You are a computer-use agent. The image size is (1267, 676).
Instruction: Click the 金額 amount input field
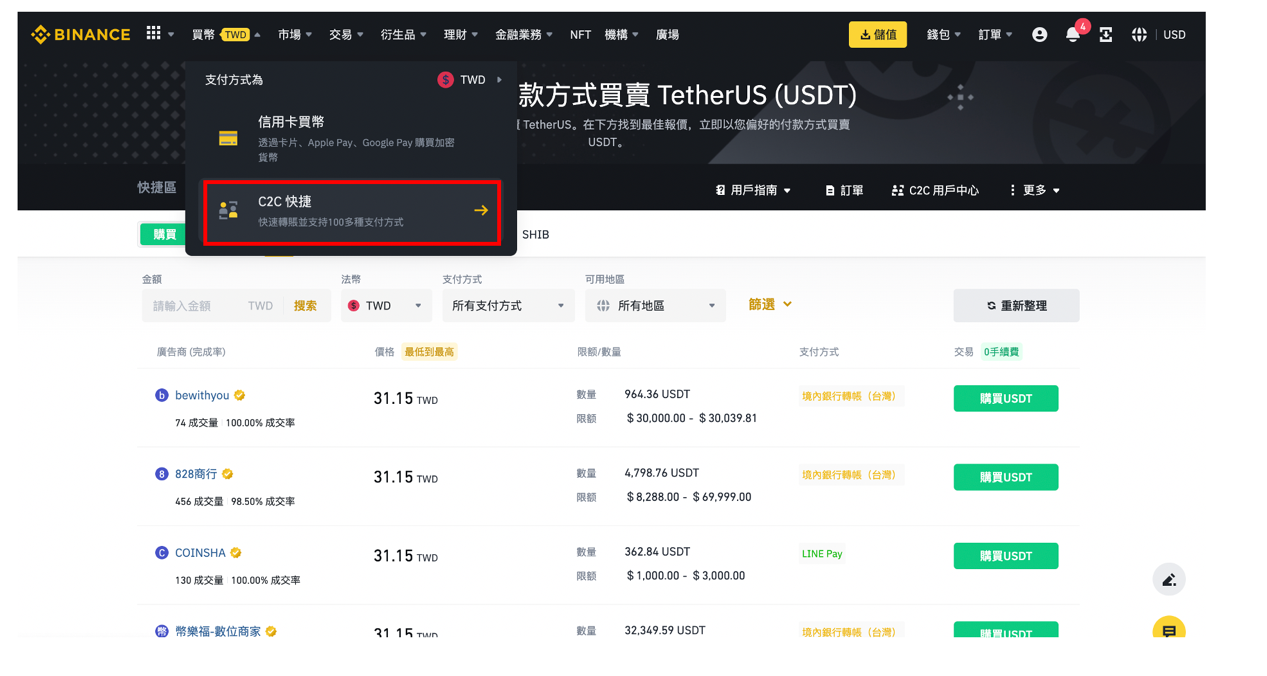pos(190,306)
